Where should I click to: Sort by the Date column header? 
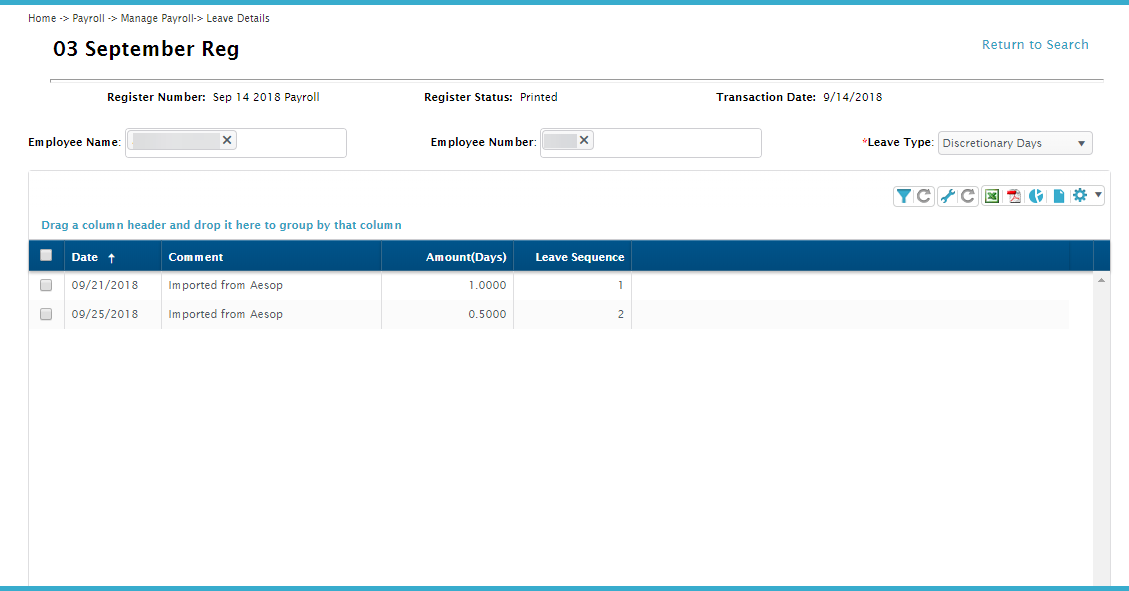click(85, 257)
